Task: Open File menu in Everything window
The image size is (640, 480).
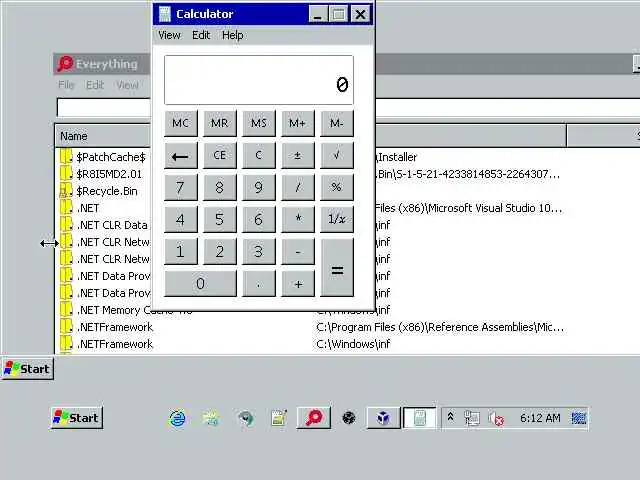Action: [66, 85]
